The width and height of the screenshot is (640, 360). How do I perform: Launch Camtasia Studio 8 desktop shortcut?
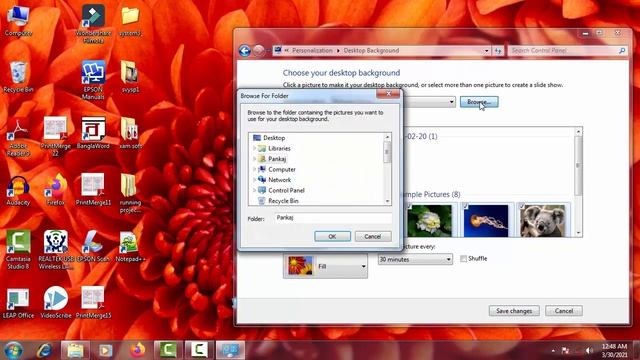18,250
